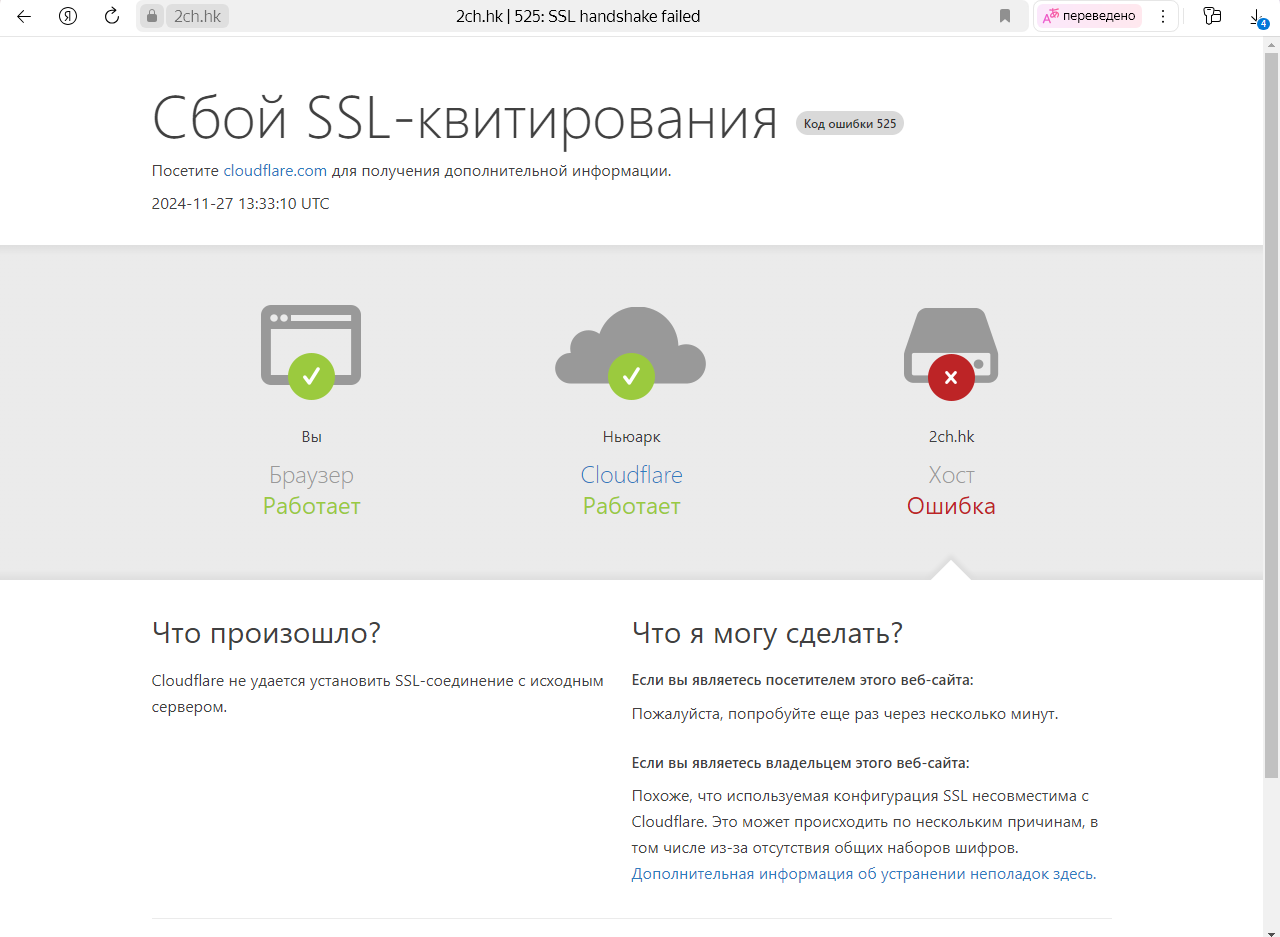
Task: Click the 'Браузер' label
Action: [x=311, y=475]
